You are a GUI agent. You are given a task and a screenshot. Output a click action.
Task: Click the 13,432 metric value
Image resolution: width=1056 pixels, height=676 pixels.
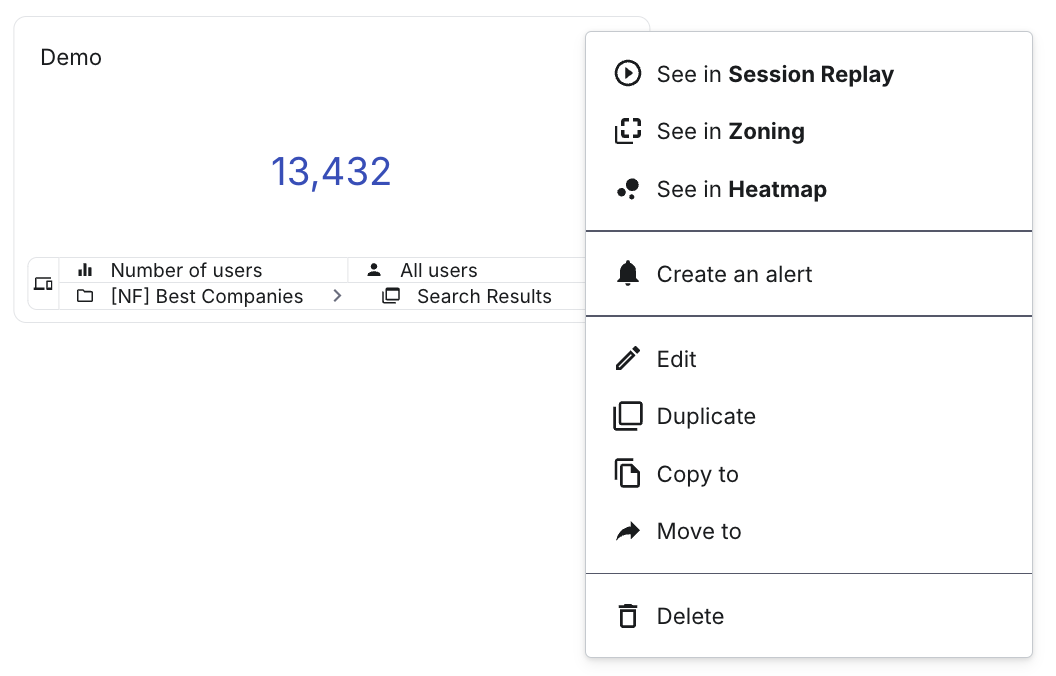[x=331, y=171]
